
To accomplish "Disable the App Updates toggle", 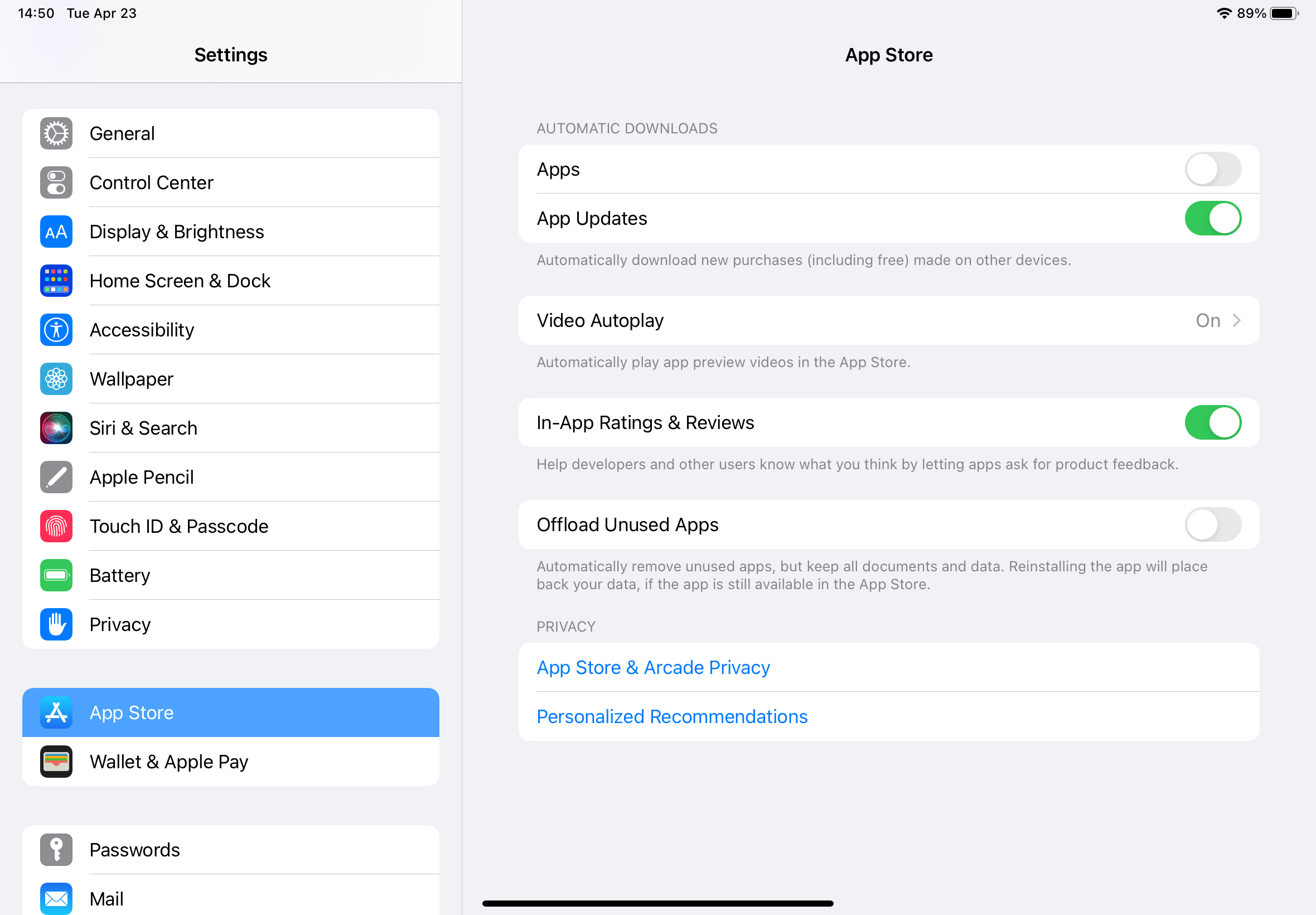I will (x=1213, y=219).
